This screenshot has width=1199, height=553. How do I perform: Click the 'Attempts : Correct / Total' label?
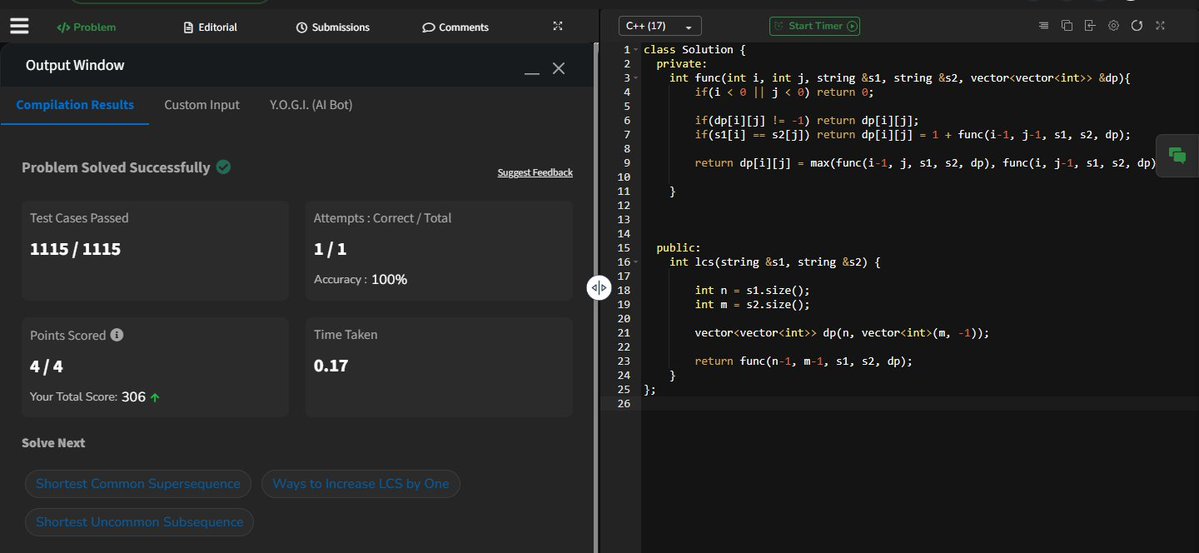coord(382,218)
